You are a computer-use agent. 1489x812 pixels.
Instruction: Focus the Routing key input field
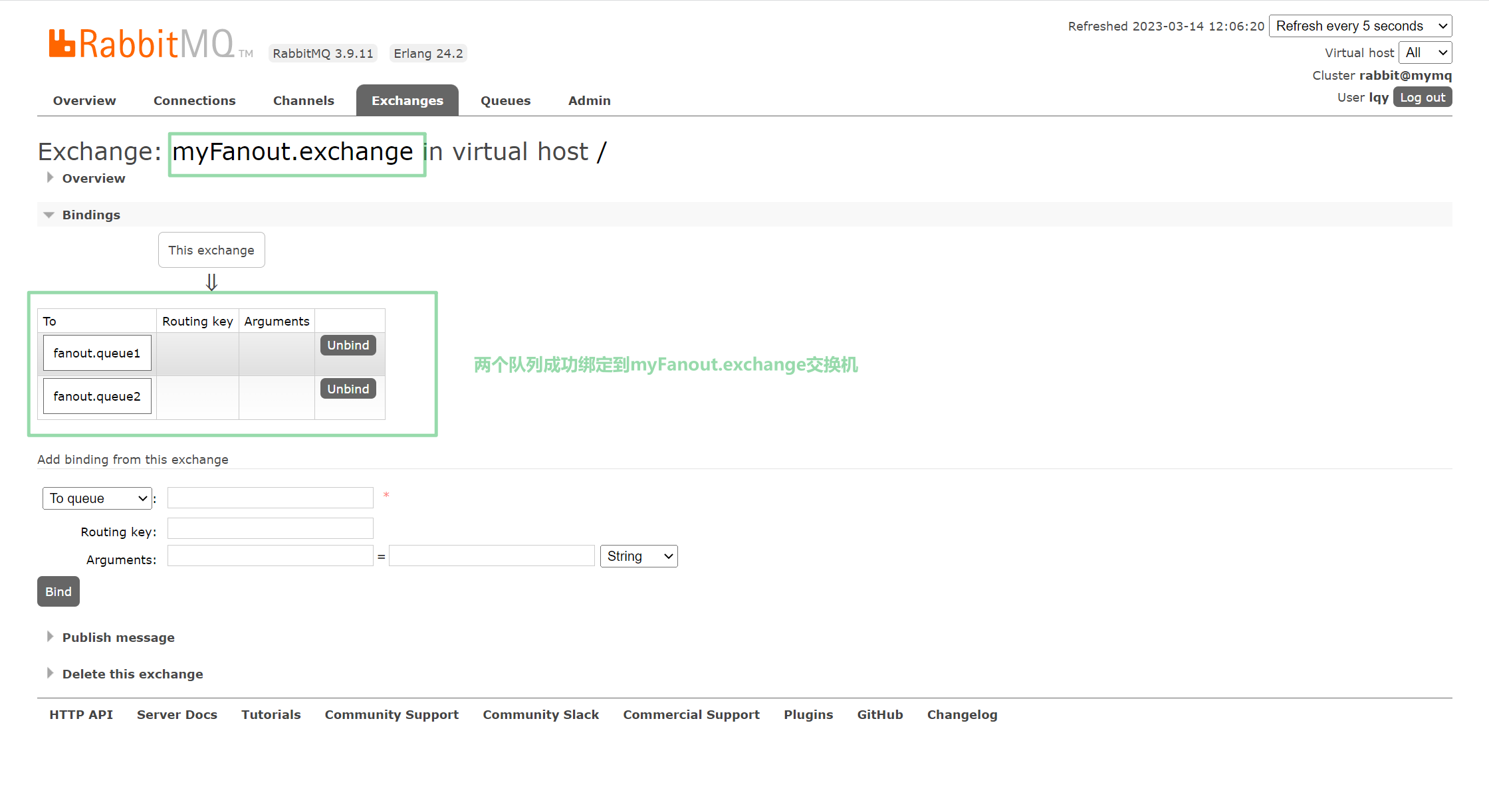270,529
